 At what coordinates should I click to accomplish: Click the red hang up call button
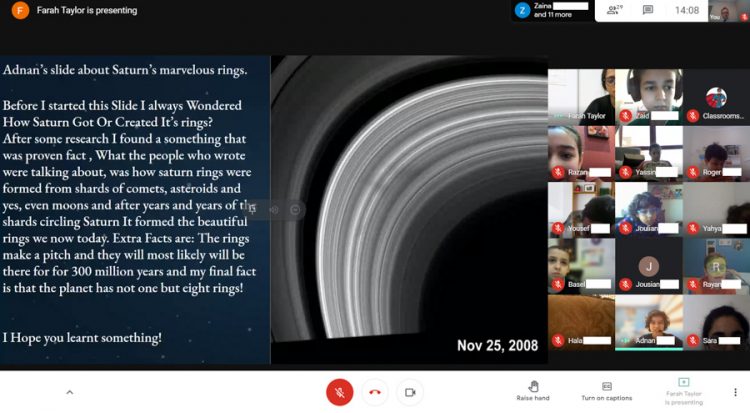375,392
